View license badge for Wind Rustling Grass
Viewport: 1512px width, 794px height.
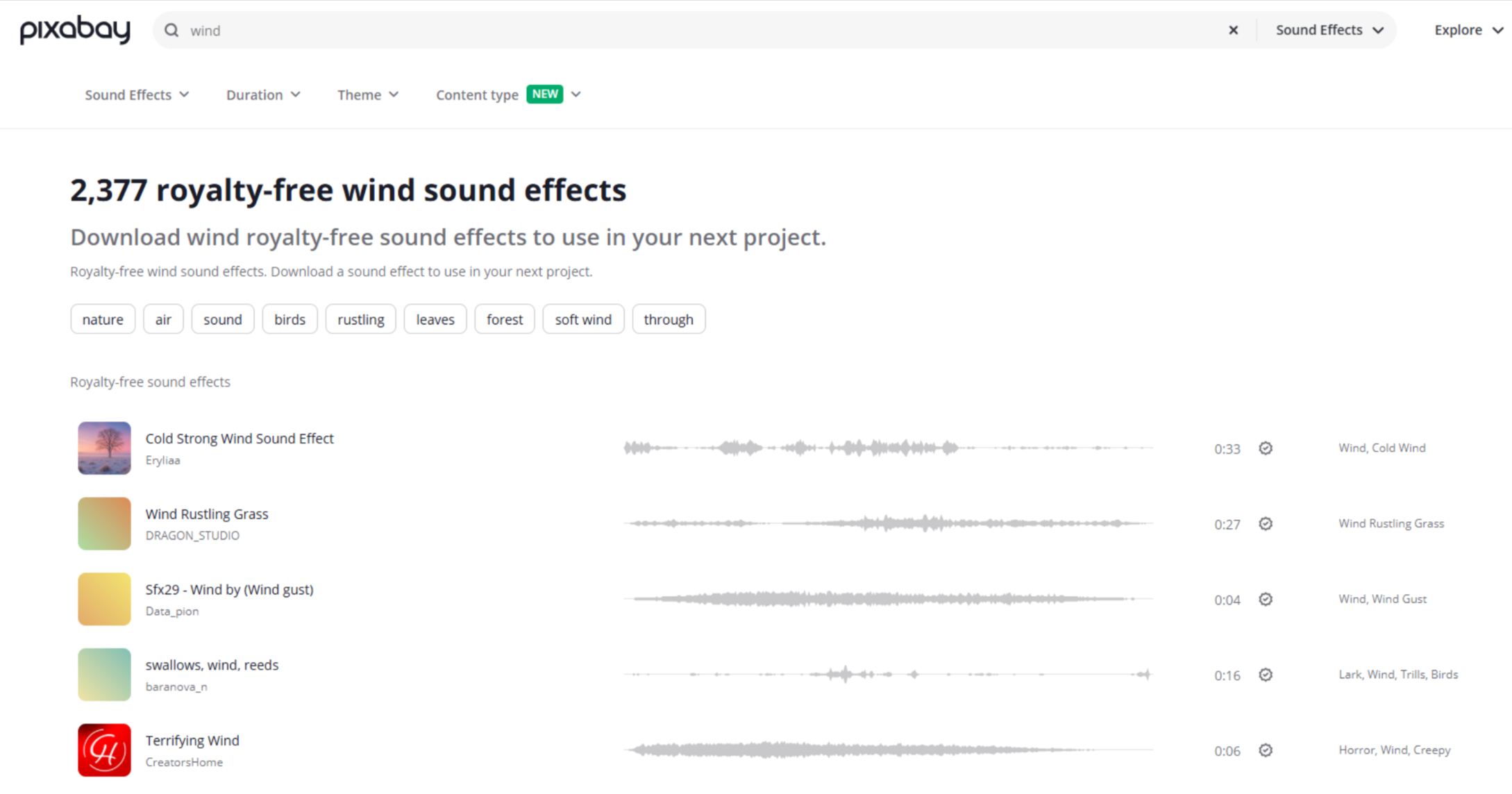point(1266,524)
